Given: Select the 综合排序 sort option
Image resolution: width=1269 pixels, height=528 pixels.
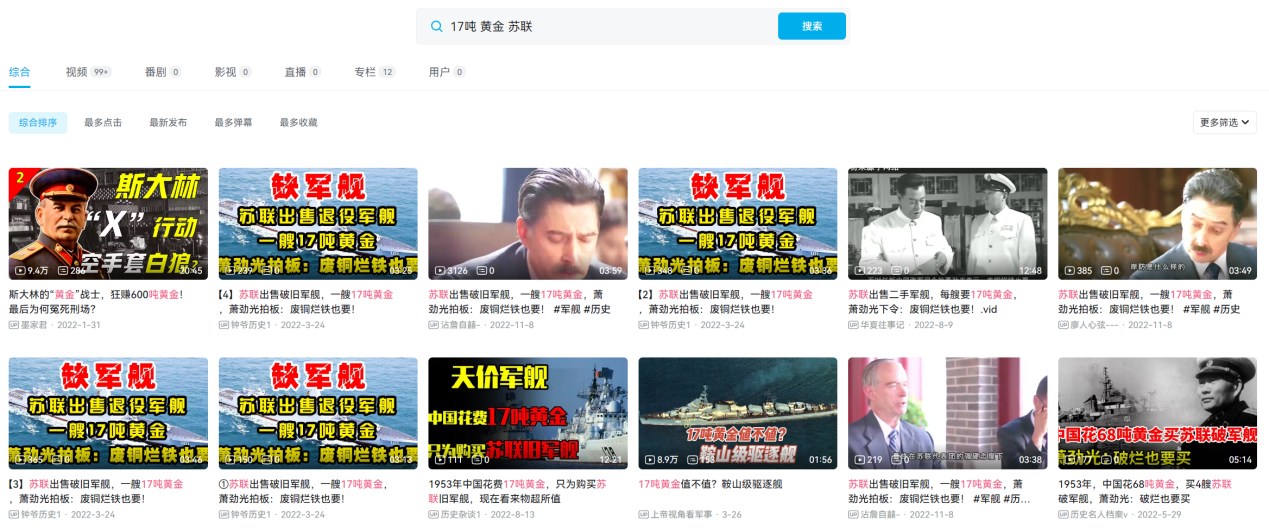Looking at the screenshot, I should tap(38, 122).
